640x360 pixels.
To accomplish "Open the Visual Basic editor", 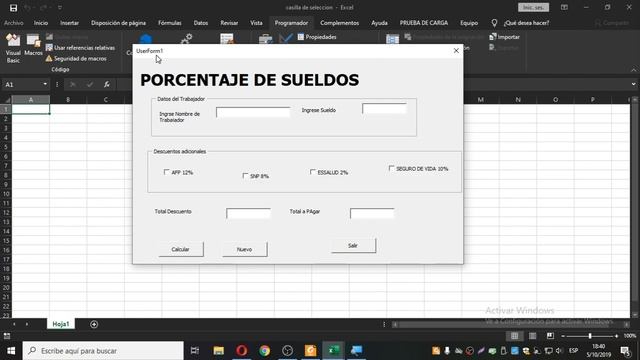I will 13,48.
